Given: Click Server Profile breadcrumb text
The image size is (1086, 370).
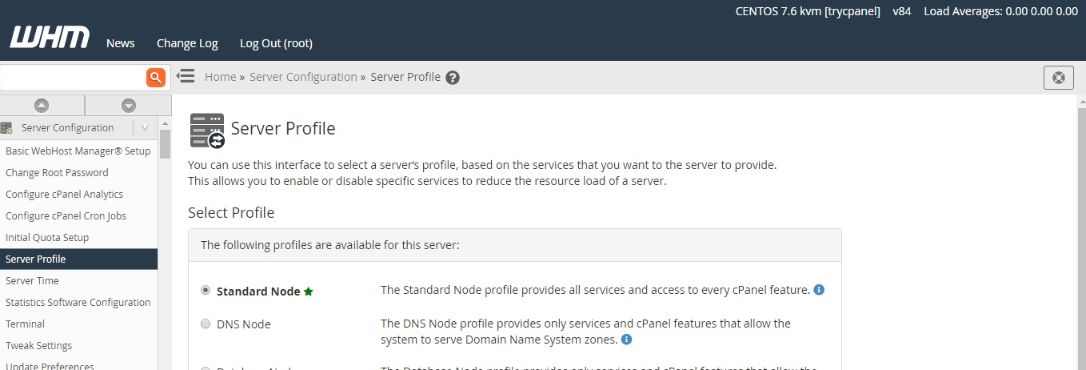Looking at the screenshot, I should 405,77.
